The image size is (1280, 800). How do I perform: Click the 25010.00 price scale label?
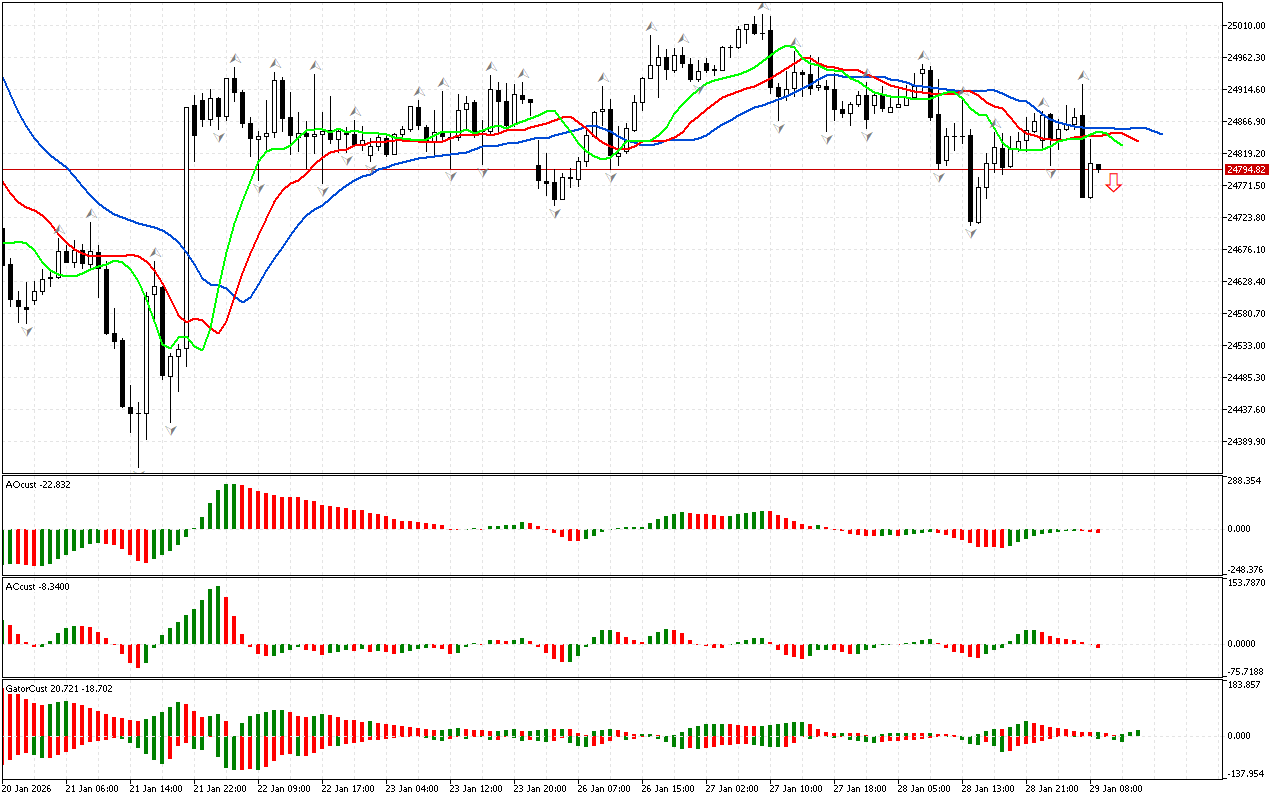(1245, 26)
